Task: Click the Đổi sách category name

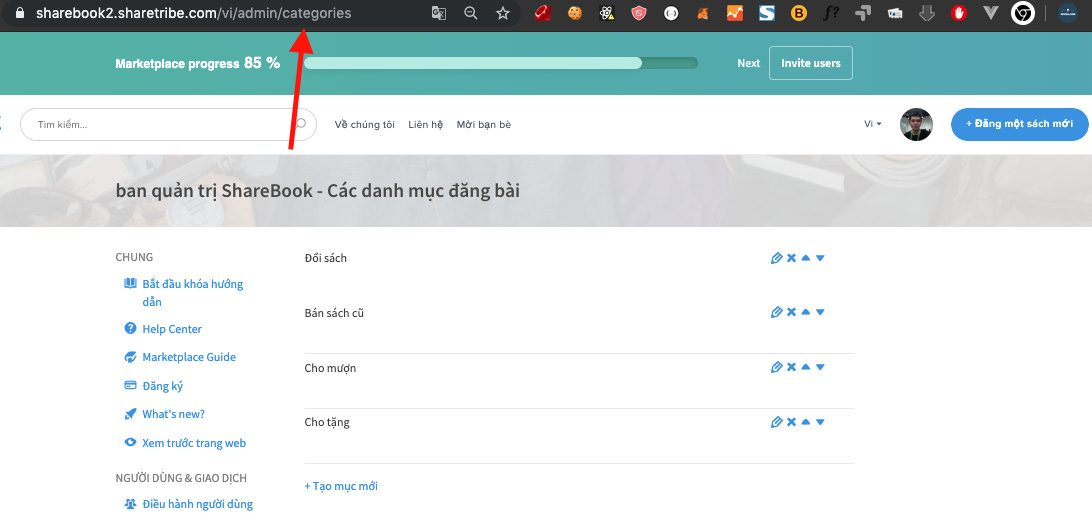Action: (325, 258)
